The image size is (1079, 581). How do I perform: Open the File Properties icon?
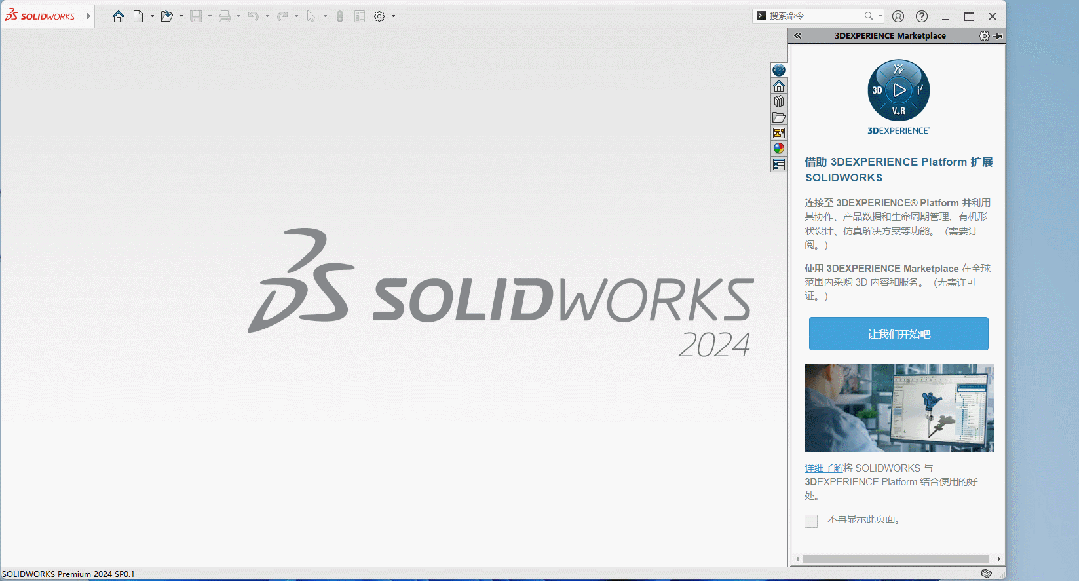click(x=359, y=16)
